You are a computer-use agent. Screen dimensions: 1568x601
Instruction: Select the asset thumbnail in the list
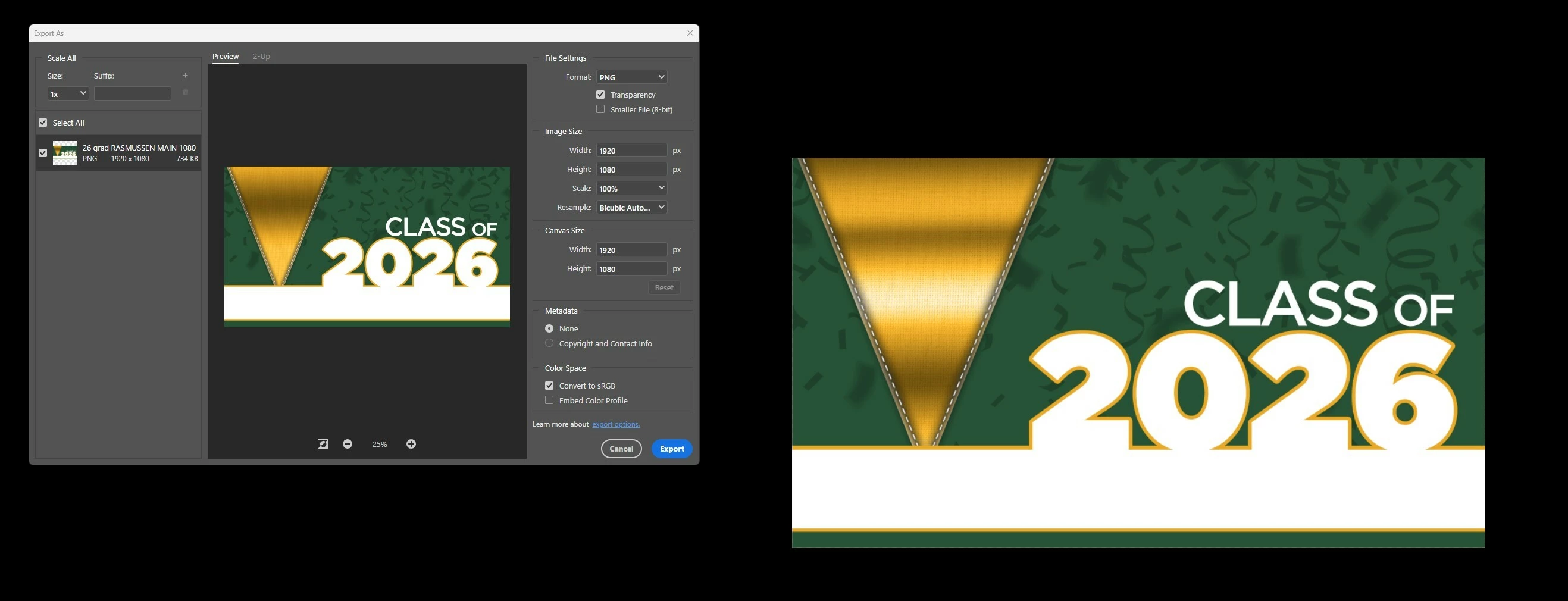64,153
